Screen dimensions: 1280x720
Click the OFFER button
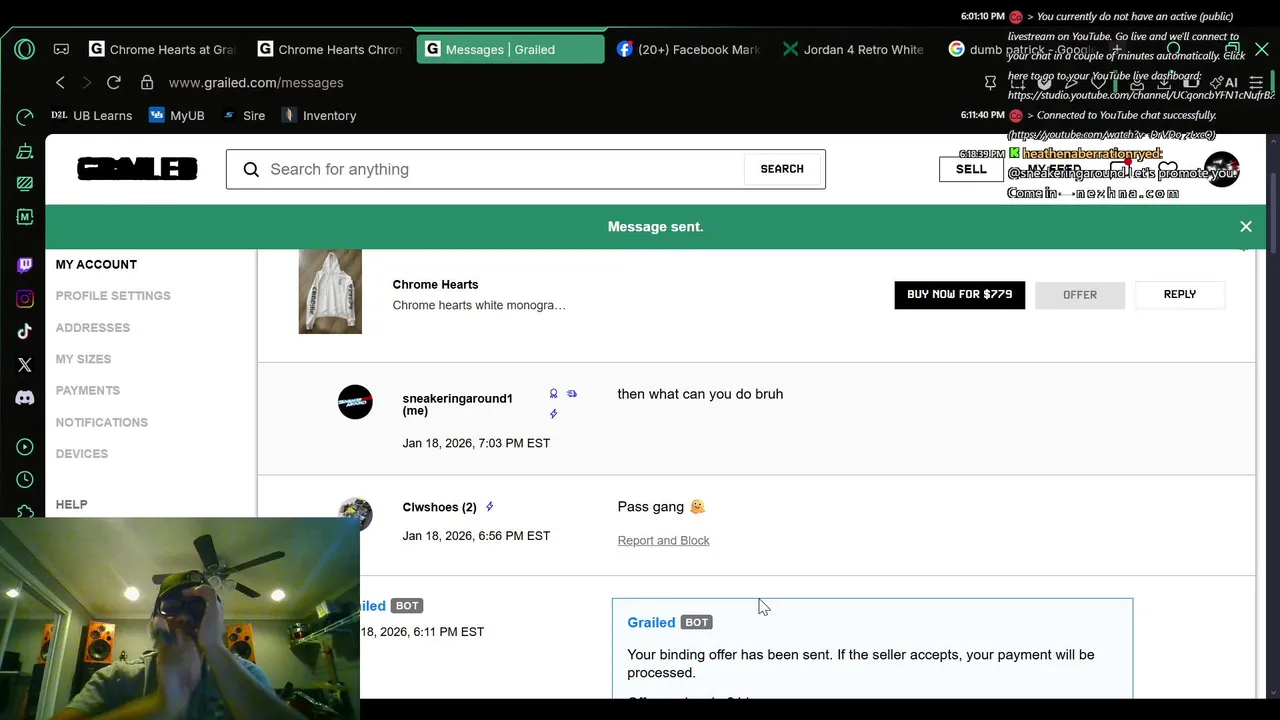1080,295
